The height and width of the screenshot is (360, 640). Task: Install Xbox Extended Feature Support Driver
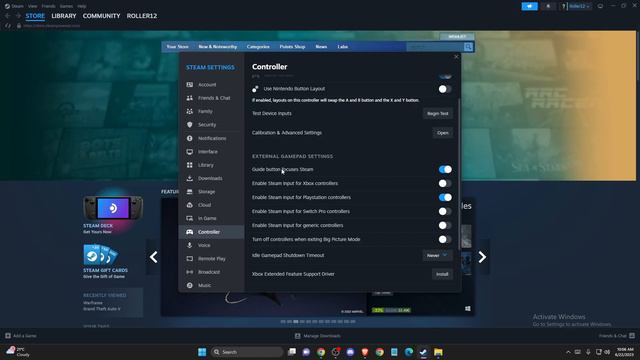coord(442,274)
